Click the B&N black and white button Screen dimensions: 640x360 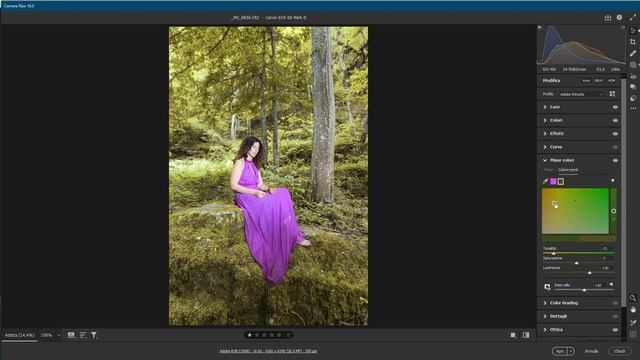pos(599,80)
